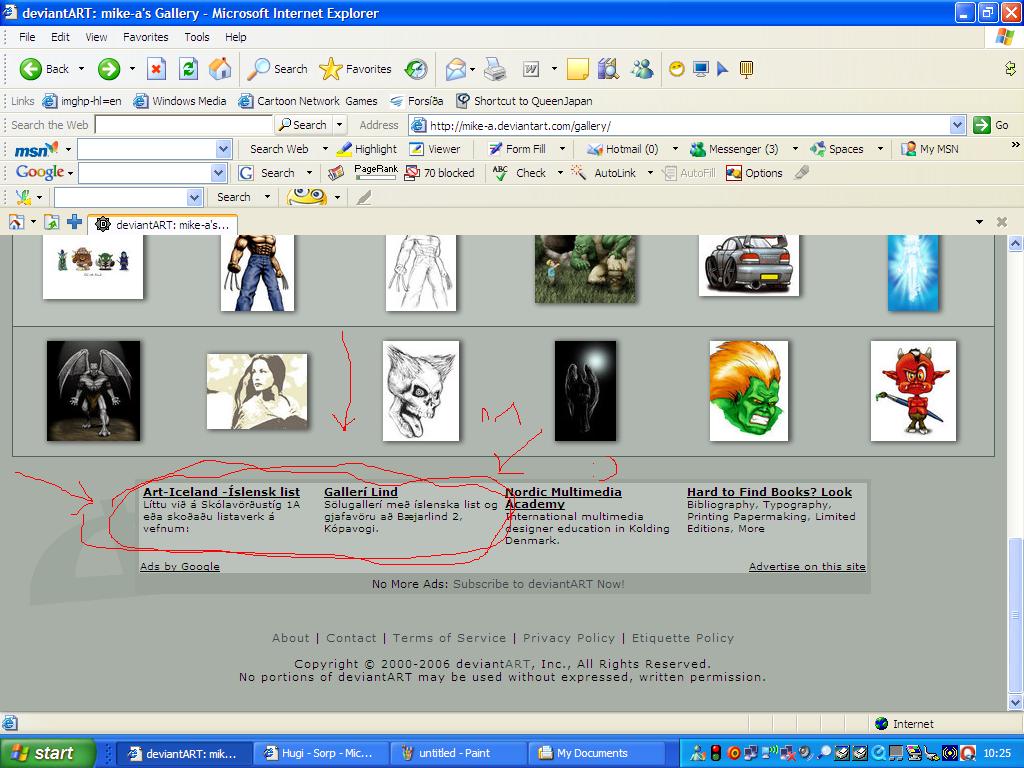Open the Search magnifier in IE toolbar

pyautogui.click(x=277, y=69)
